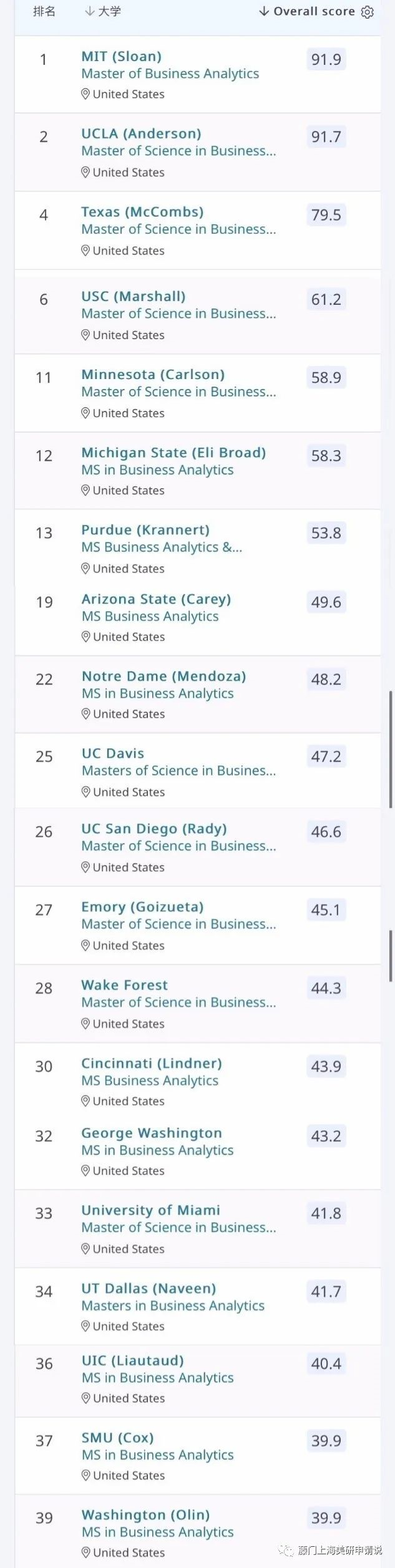Image resolution: width=395 pixels, height=1568 pixels.
Task: Click location pin under USC (Marshall)
Action: pyautogui.click(x=85, y=335)
